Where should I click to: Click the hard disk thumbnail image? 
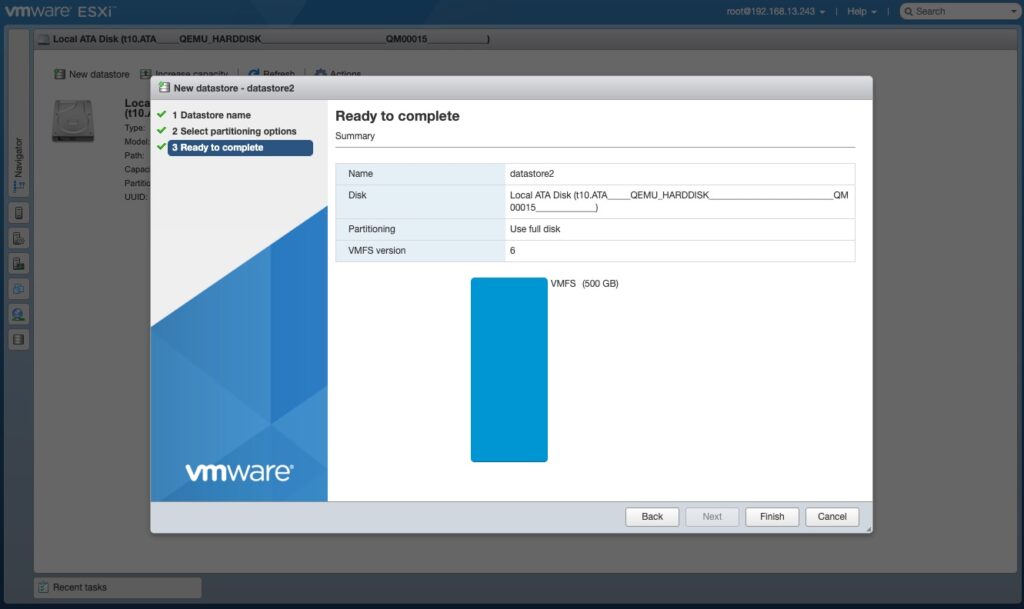(72, 121)
